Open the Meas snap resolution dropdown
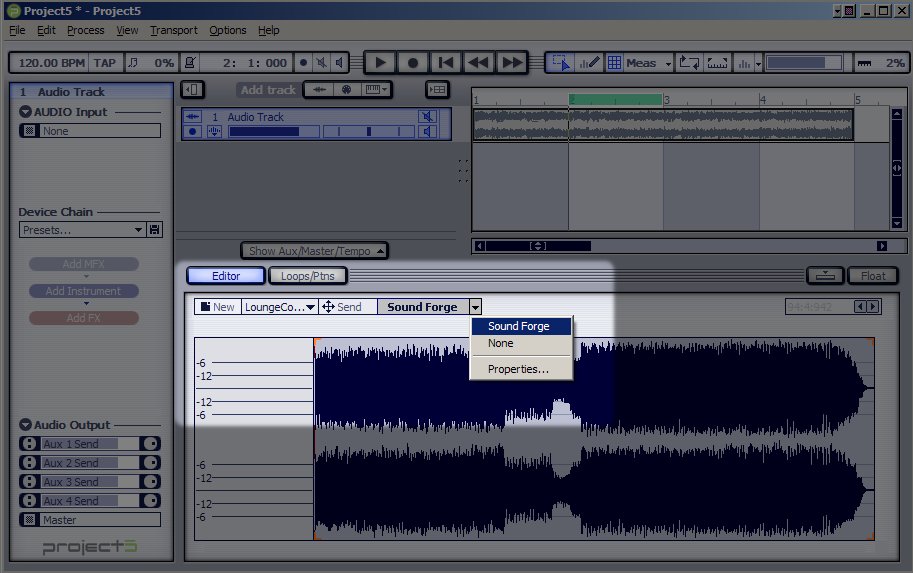Screen dimensions: 913x573 (668, 63)
